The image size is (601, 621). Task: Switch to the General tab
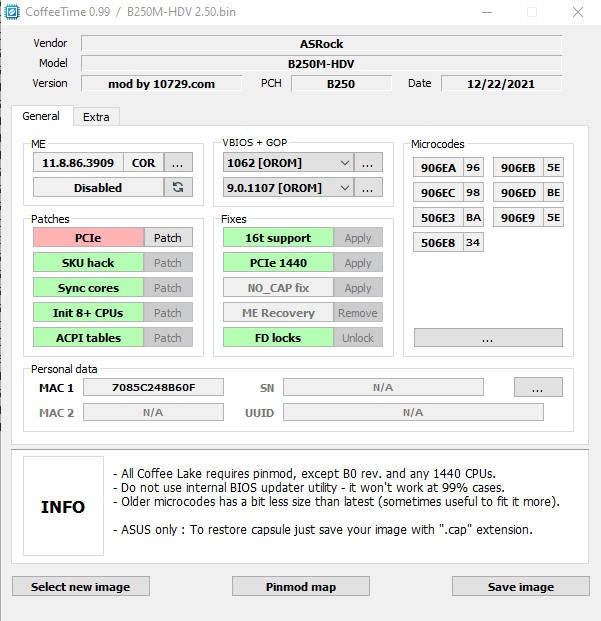pyautogui.click(x=42, y=116)
